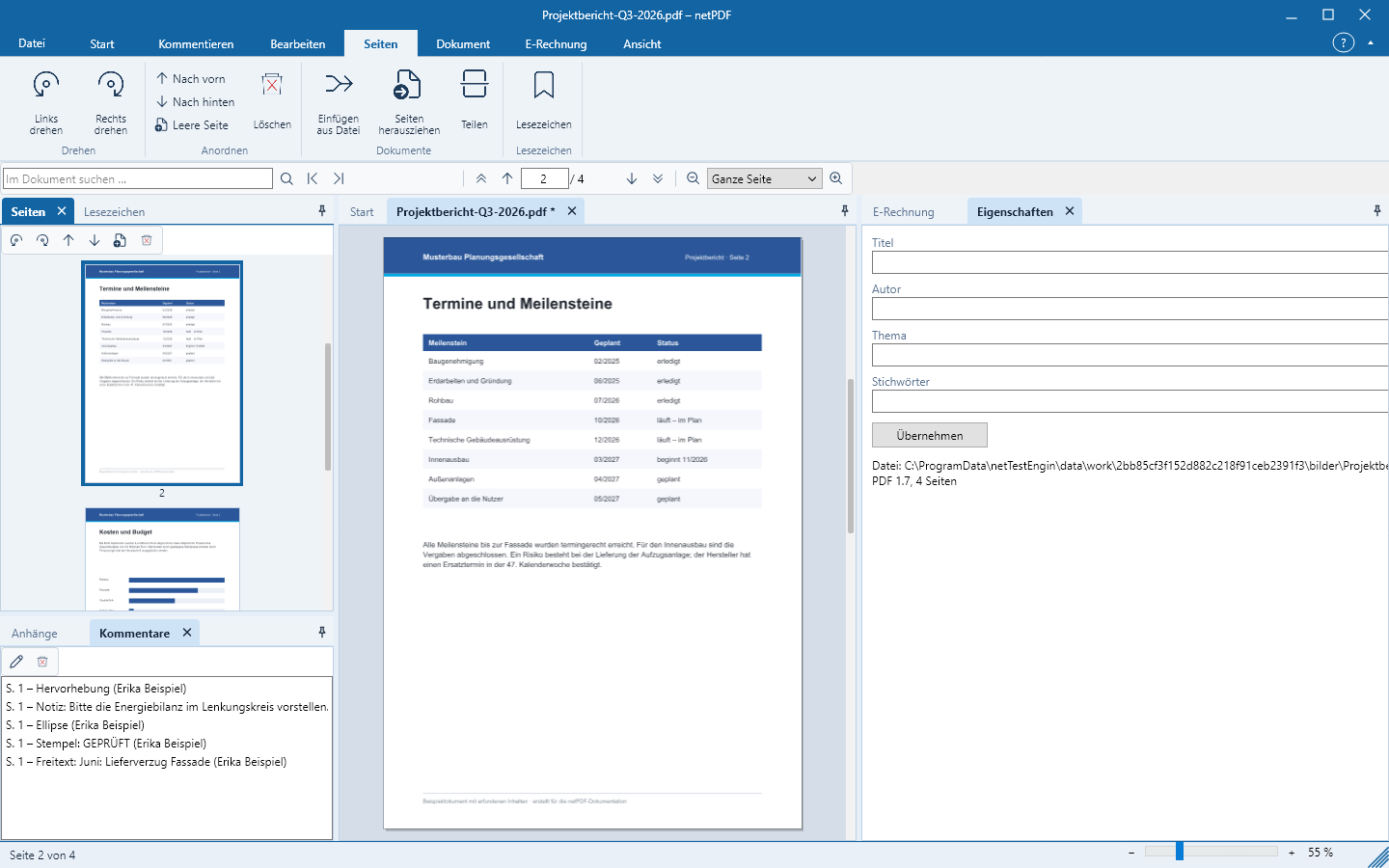
Task: Move page backward with Nach hinten
Action: click(x=196, y=102)
